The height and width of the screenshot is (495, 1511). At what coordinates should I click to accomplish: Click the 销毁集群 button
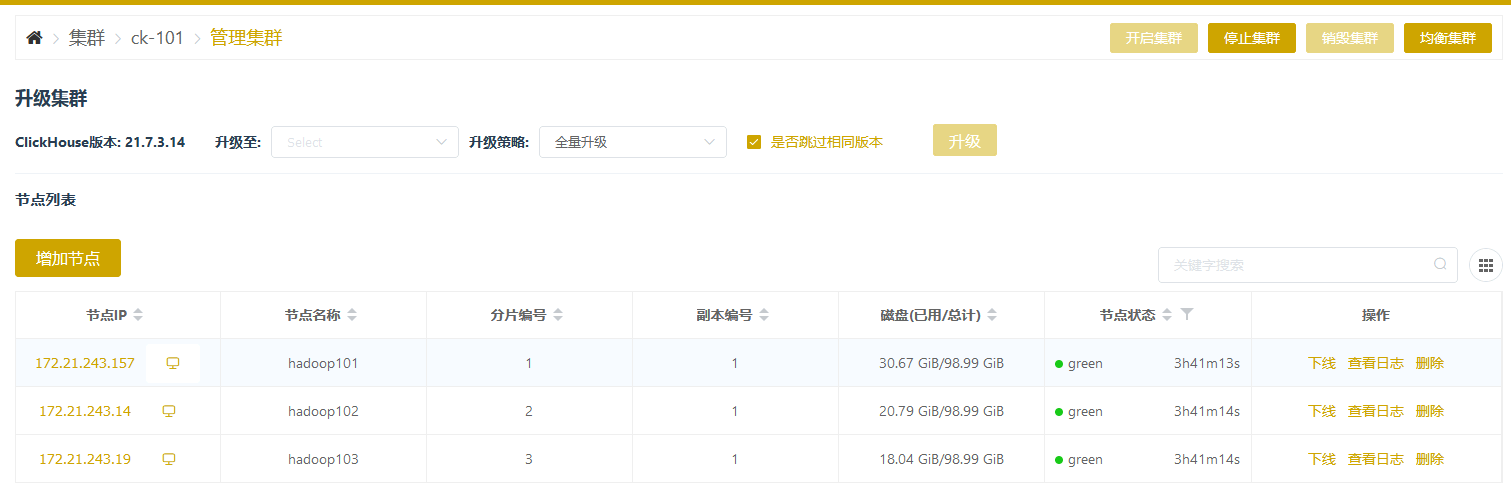1350,38
